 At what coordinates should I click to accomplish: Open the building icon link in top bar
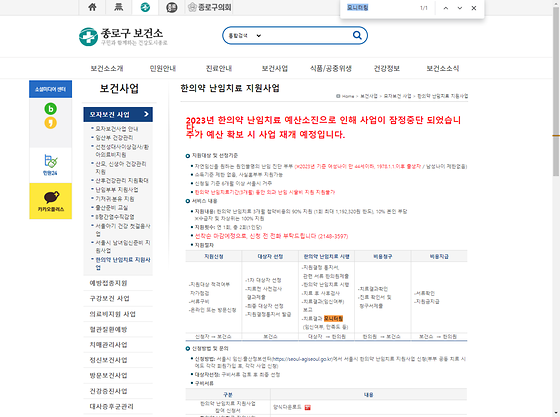[119, 7]
